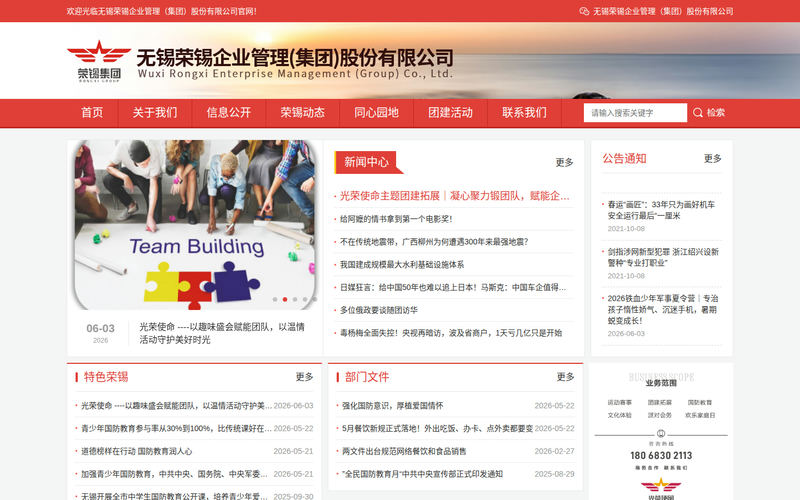This screenshot has width=800, height=500.
Task: Open the 荣锡动态 navigation item
Action: tap(303, 113)
